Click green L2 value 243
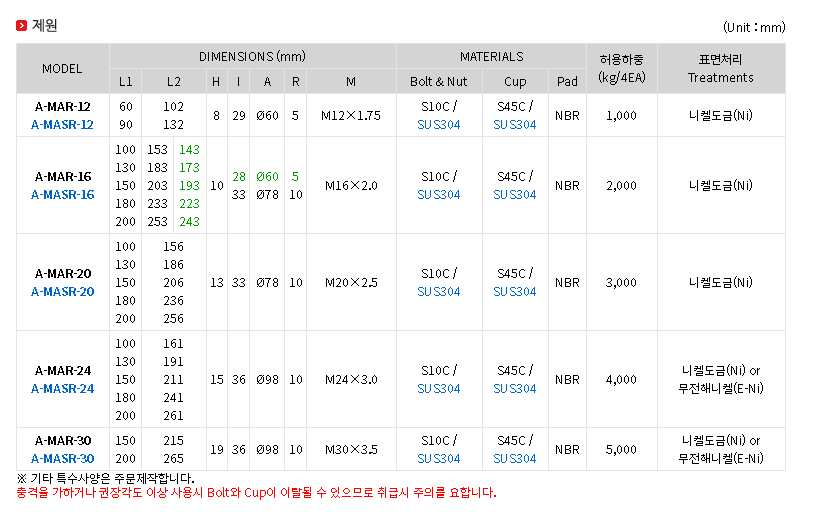 pyautogui.click(x=189, y=222)
